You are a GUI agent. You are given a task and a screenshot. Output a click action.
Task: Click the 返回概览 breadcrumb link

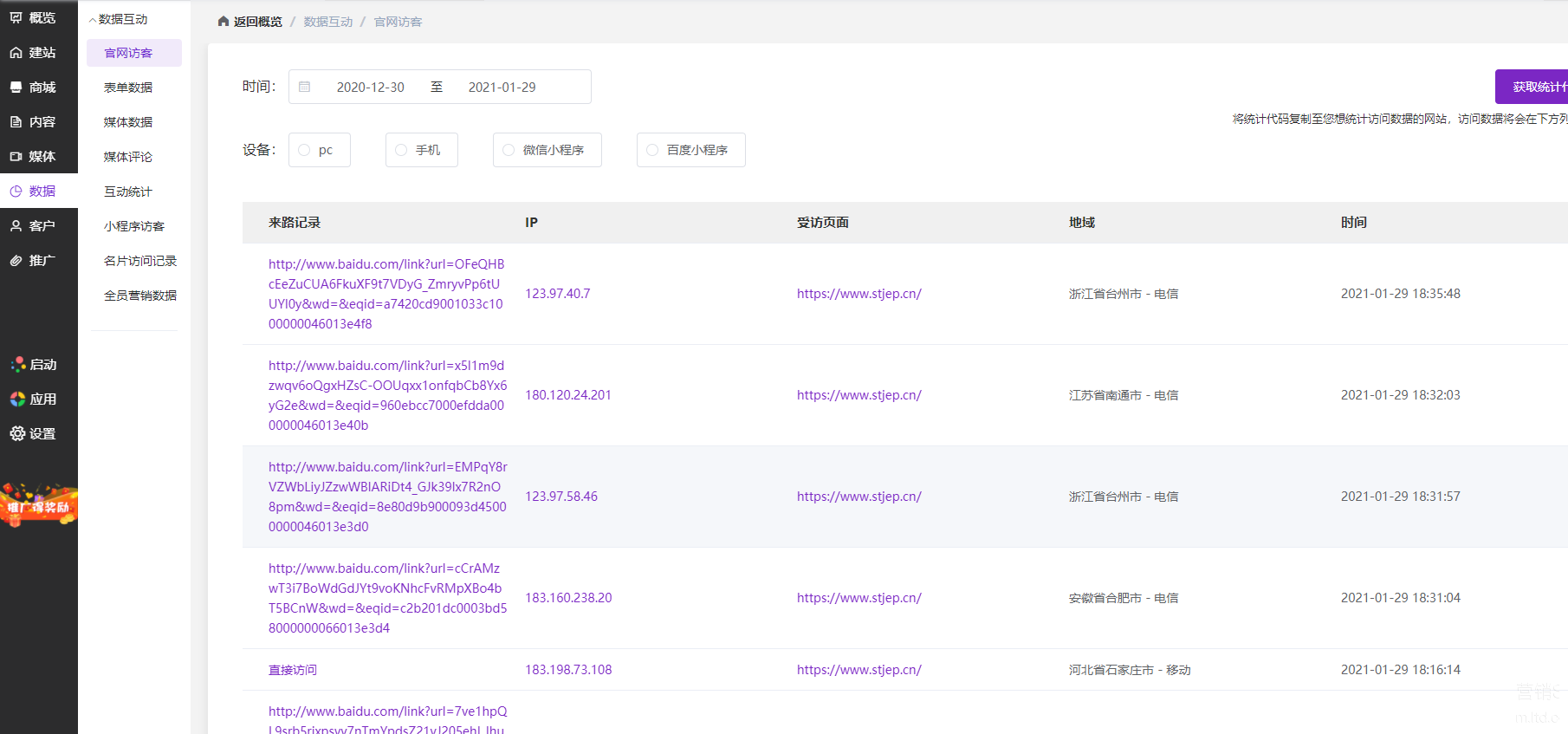tap(257, 22)
